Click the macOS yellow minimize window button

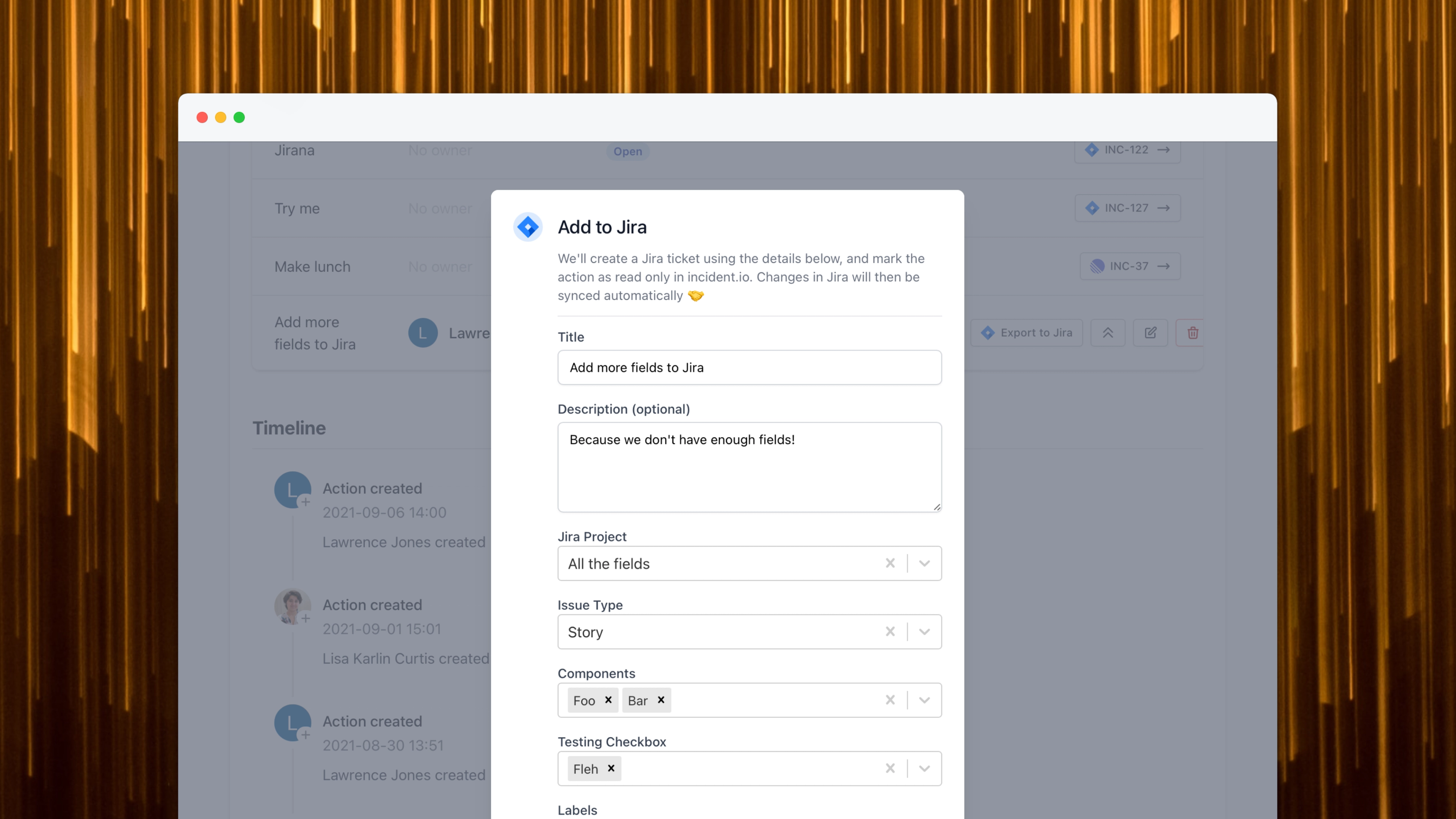(x=220, y=118)
